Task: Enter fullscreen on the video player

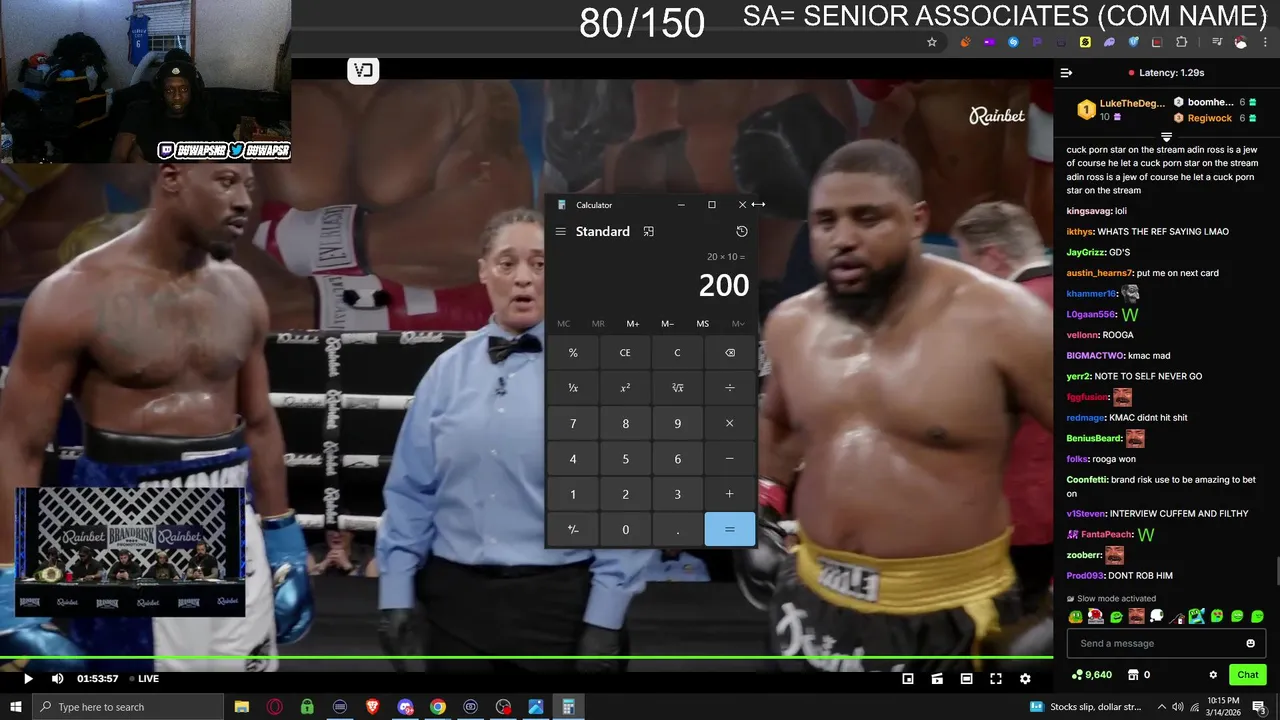Action: [996, 679]
